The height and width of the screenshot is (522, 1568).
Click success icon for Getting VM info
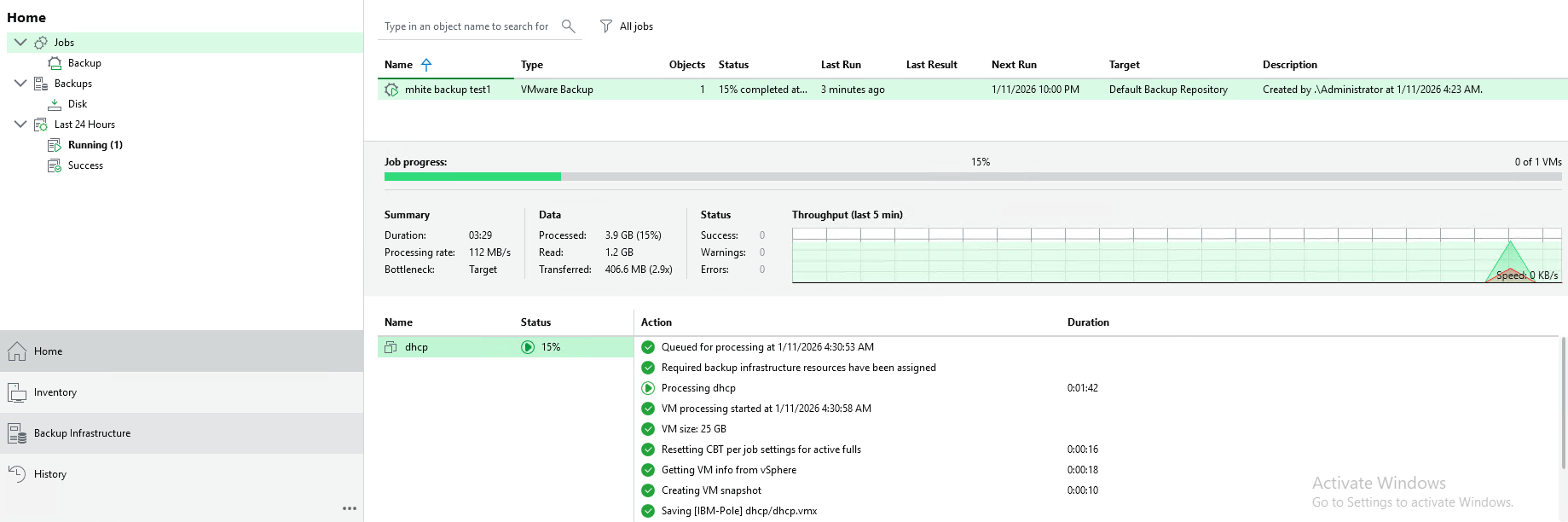(648, 470)
